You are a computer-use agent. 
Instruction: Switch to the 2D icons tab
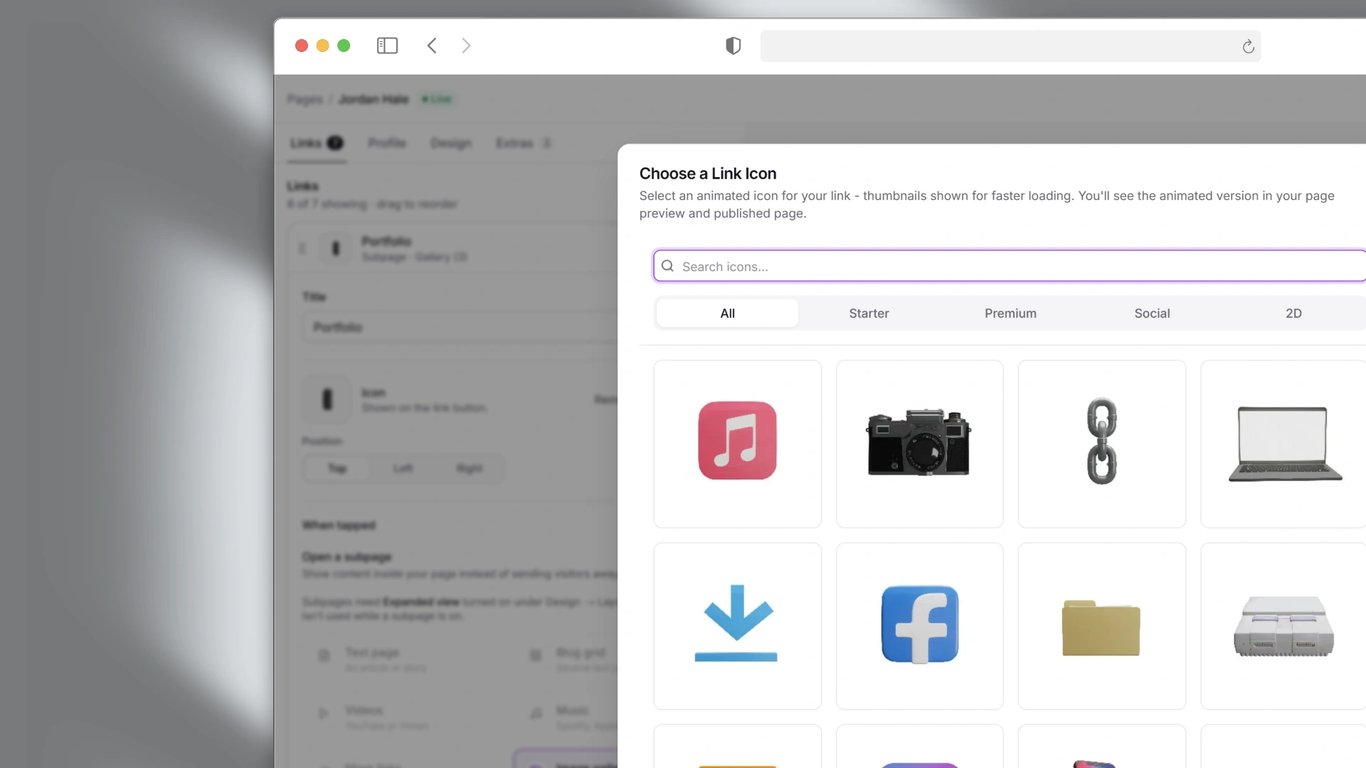tap(1293, 313)
